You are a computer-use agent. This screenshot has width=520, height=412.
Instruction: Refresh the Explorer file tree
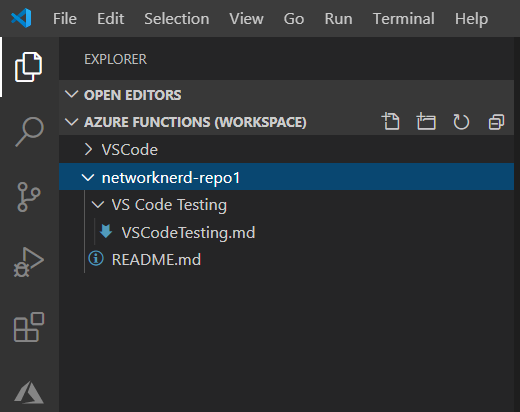pyautogui.click(x=461, y=122)
